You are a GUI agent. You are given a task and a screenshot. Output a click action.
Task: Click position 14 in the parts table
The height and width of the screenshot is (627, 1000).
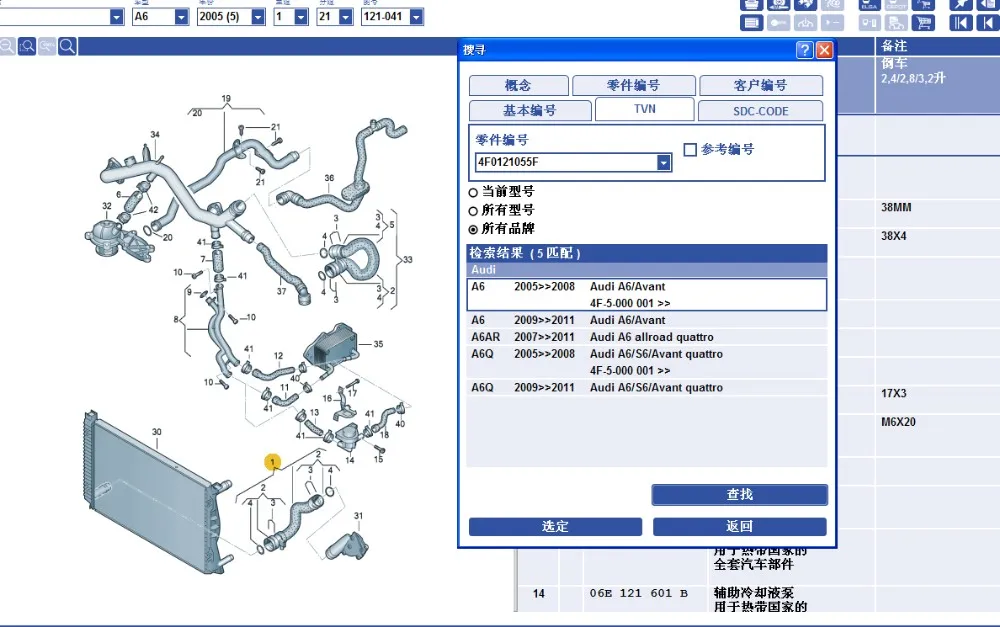[x=539, y=594]
